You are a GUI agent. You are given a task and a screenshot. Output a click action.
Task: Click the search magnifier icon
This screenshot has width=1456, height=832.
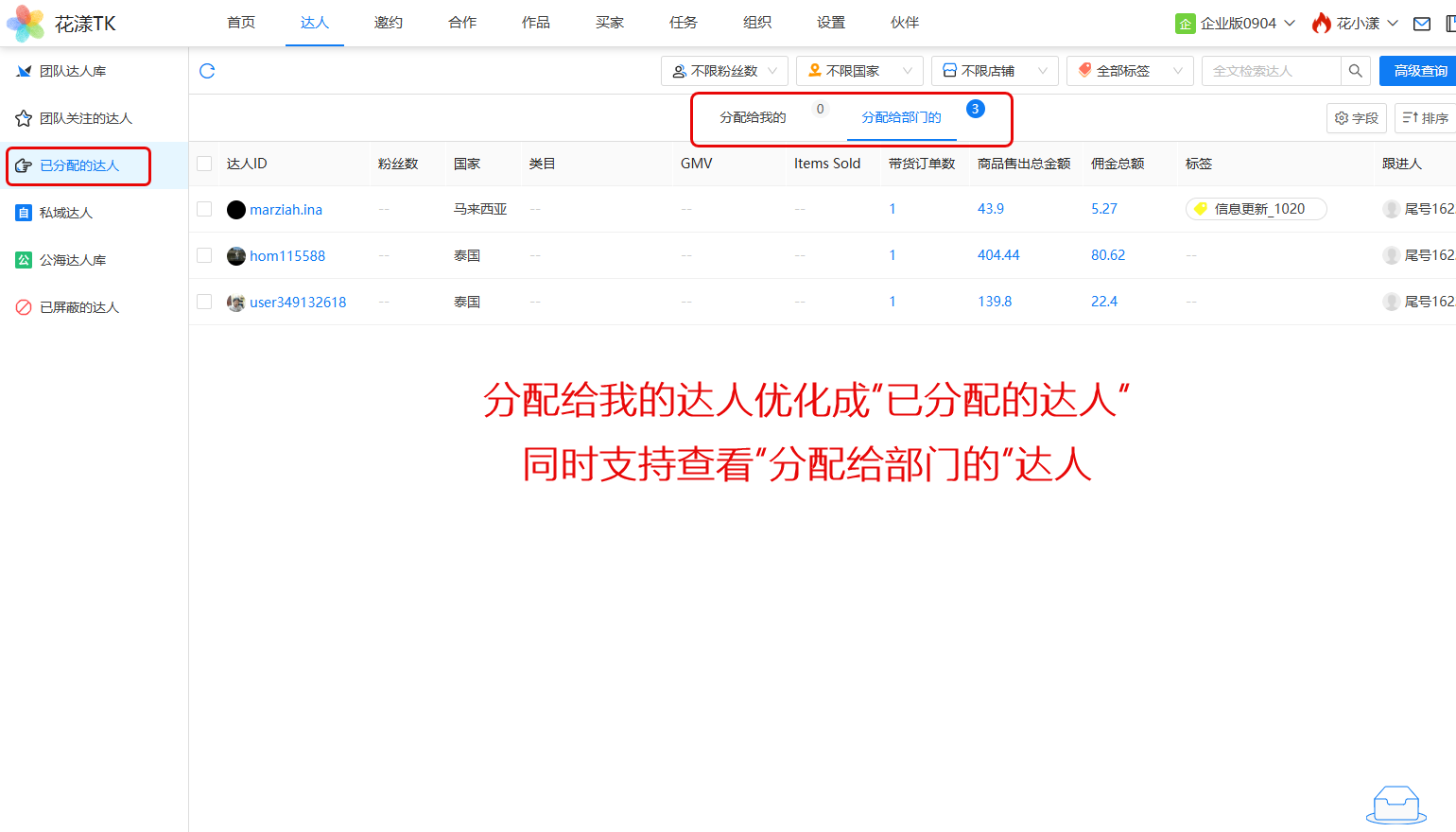tap(1355, 71)
